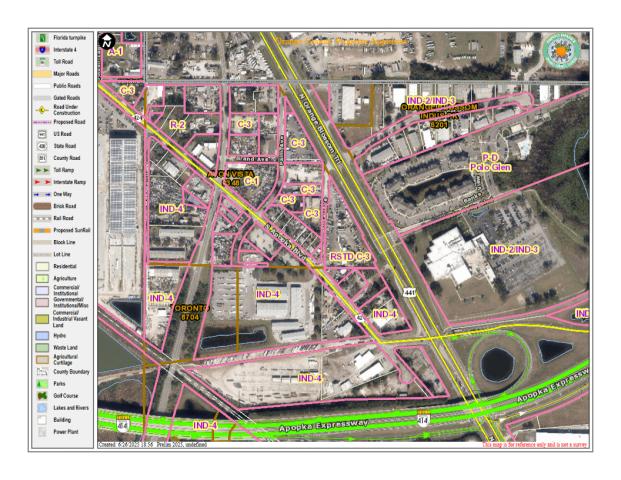Viewport: 621px width, 480px height.
Task: Click the County Boundary legend icon
Action: 42,372
